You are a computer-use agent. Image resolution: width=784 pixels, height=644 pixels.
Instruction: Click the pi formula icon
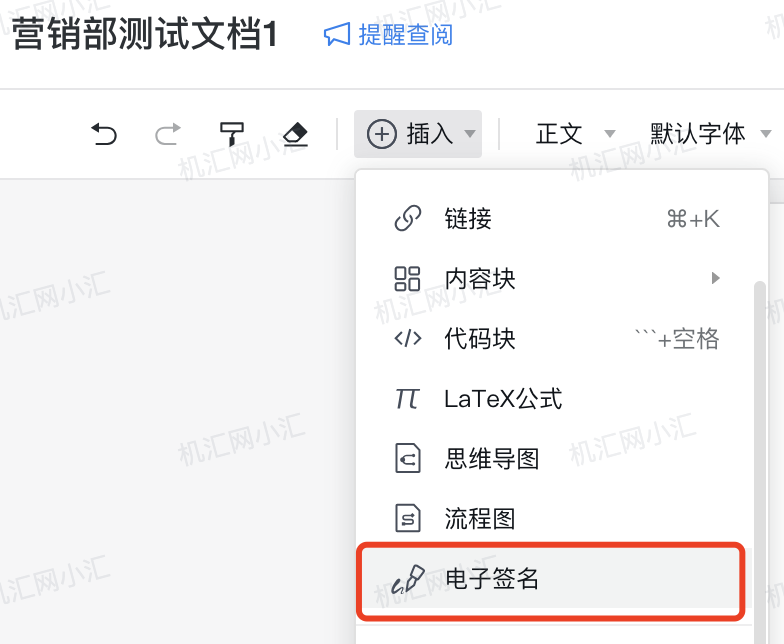408,399
